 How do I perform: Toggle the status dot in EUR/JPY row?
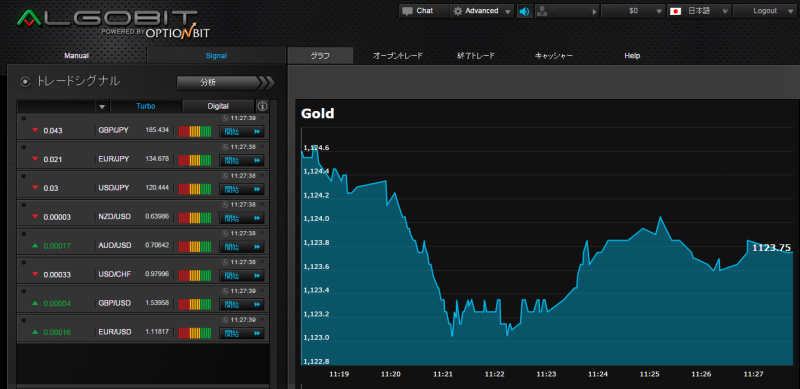coord(23,147)
